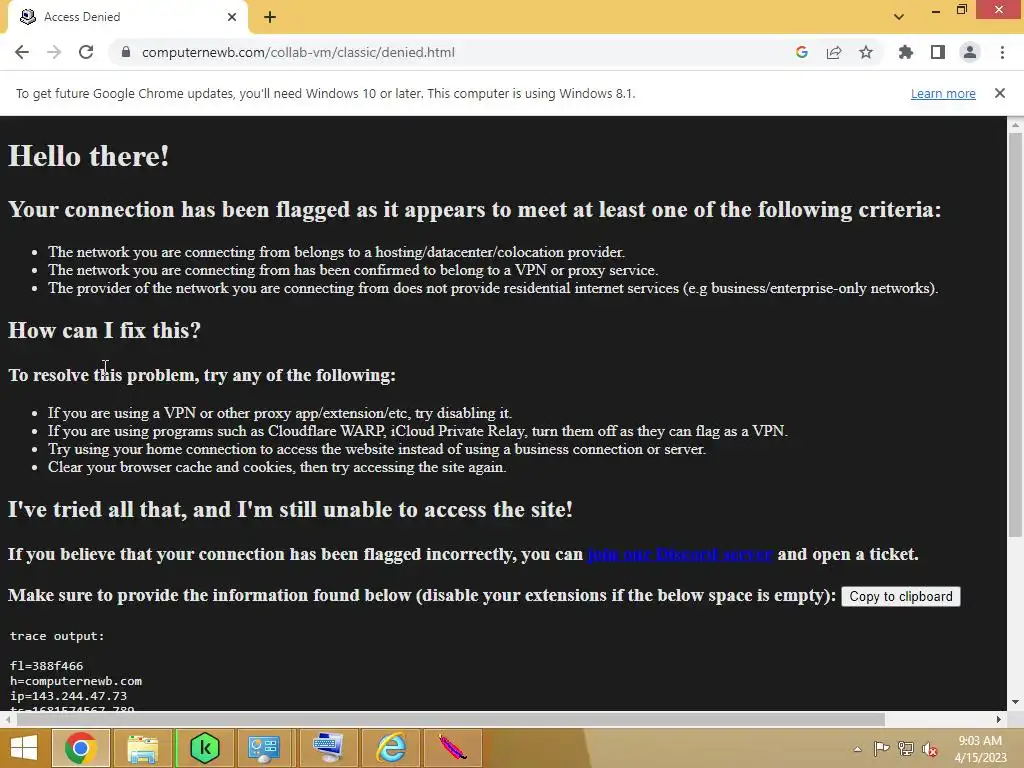Viewport: 1024px width, 768px height.
Task: Show hidden system tray icons
Action: pos(857,749)
